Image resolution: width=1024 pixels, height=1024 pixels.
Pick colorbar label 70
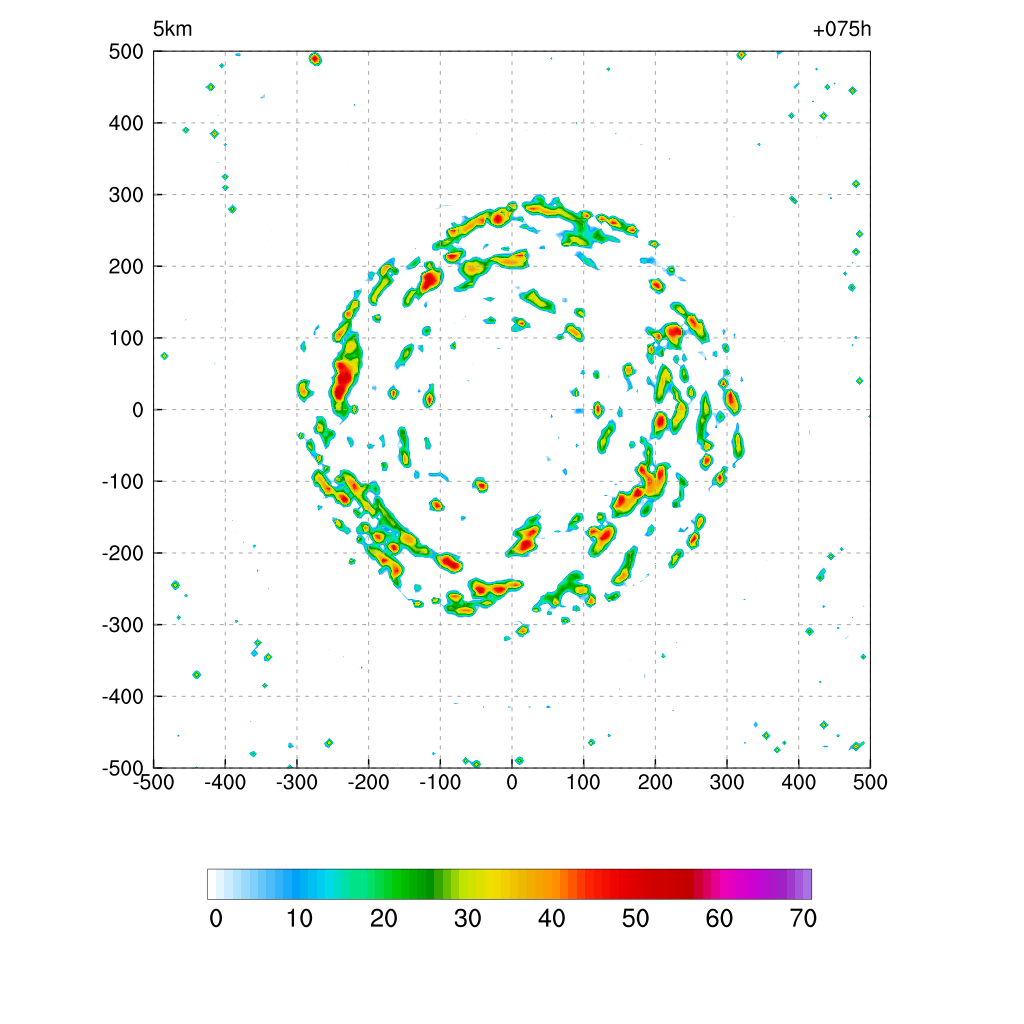[803, 919]
